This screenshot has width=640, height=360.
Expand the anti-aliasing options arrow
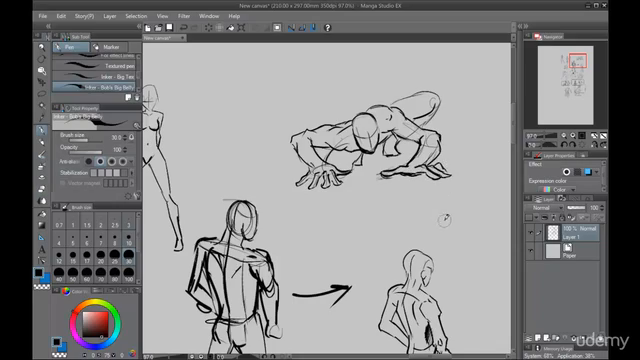click(131, 162)
